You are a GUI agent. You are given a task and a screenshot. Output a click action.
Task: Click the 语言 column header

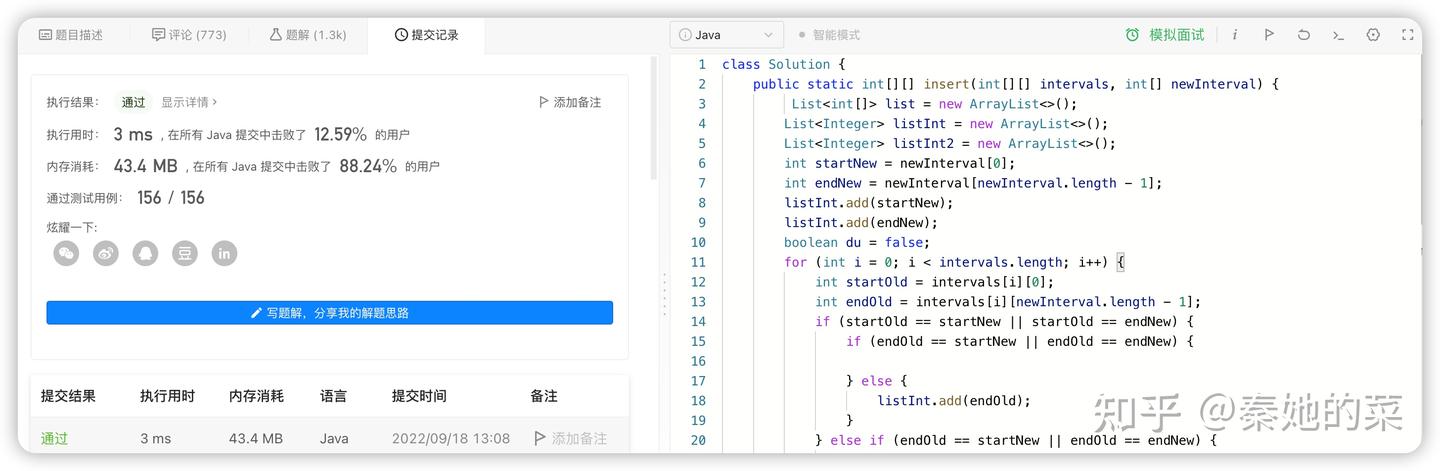point(333,396)
